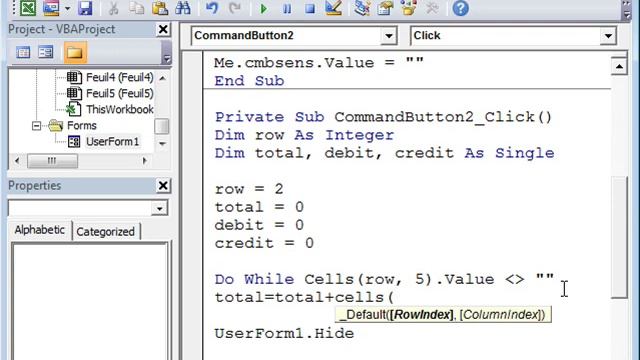Click the Copy icon in the toolbar
Screen dimensions: 640x360
tap(136, 8)
